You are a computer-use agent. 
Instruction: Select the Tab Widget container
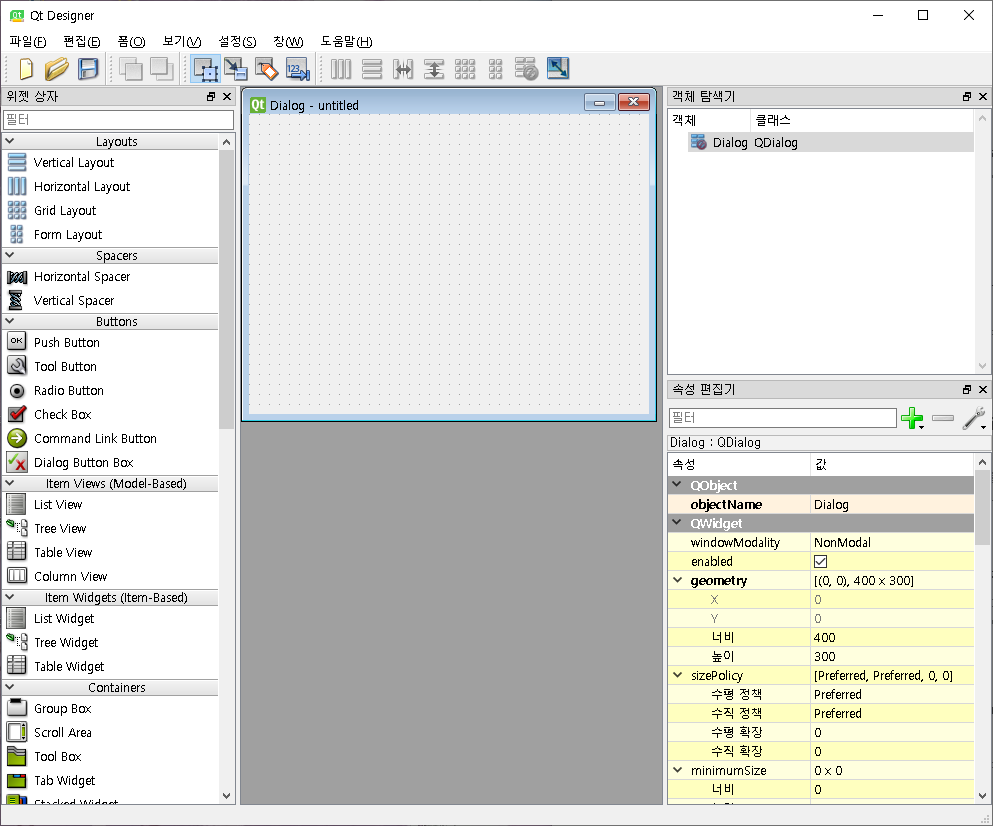click(65, 780)
